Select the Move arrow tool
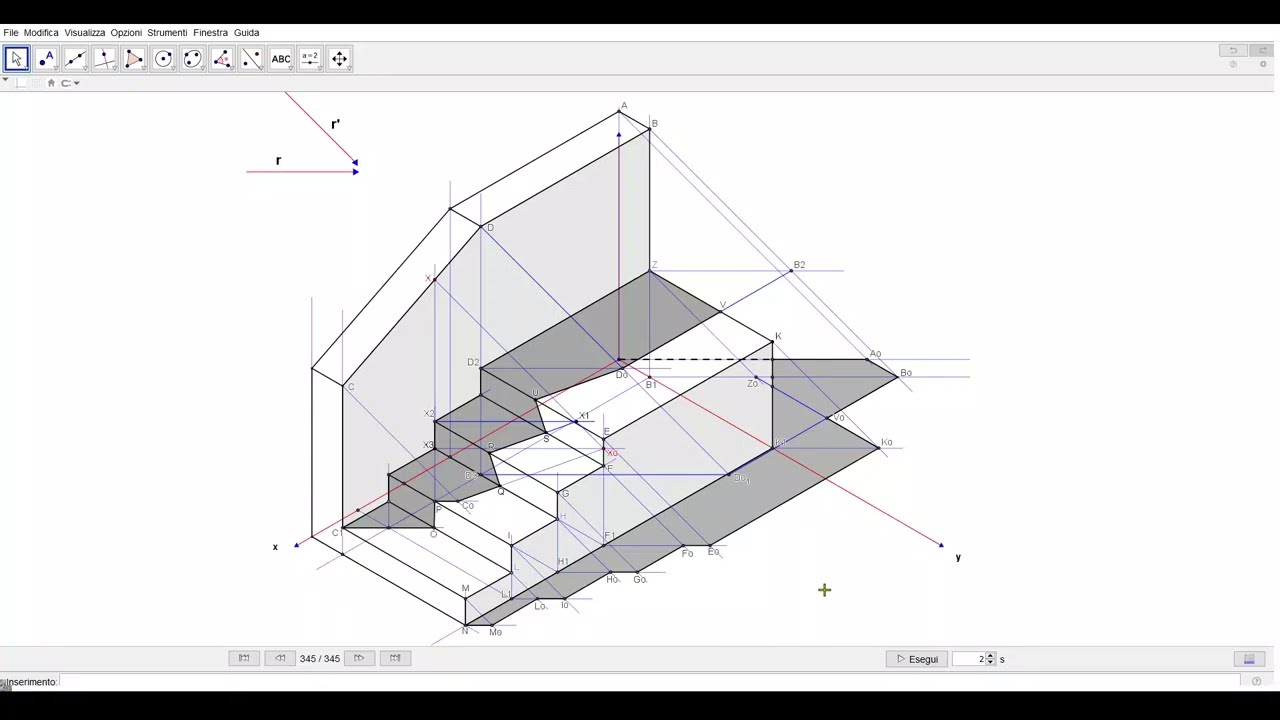The image size is (1280, 720). tap(17, 59)
